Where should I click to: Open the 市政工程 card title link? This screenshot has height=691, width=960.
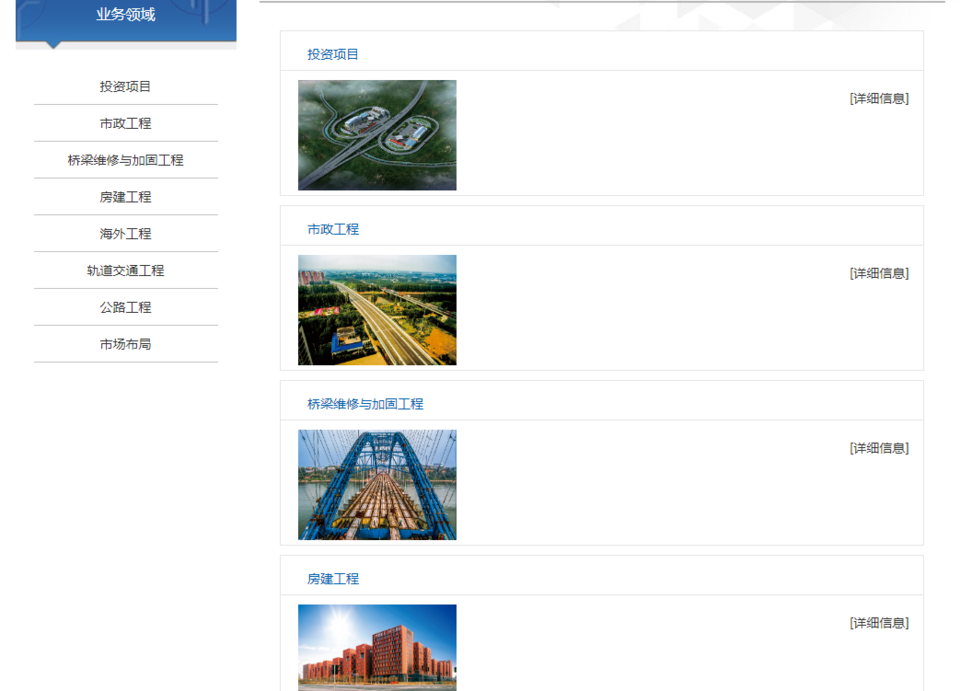tap(332, 229)
